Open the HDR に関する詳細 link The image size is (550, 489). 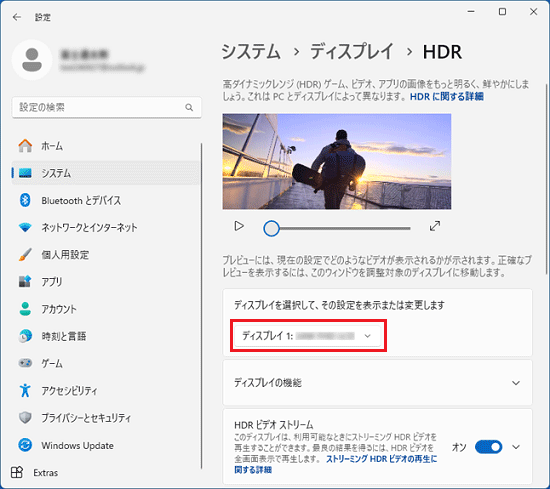pyautogui.click(x=447, y=96)
